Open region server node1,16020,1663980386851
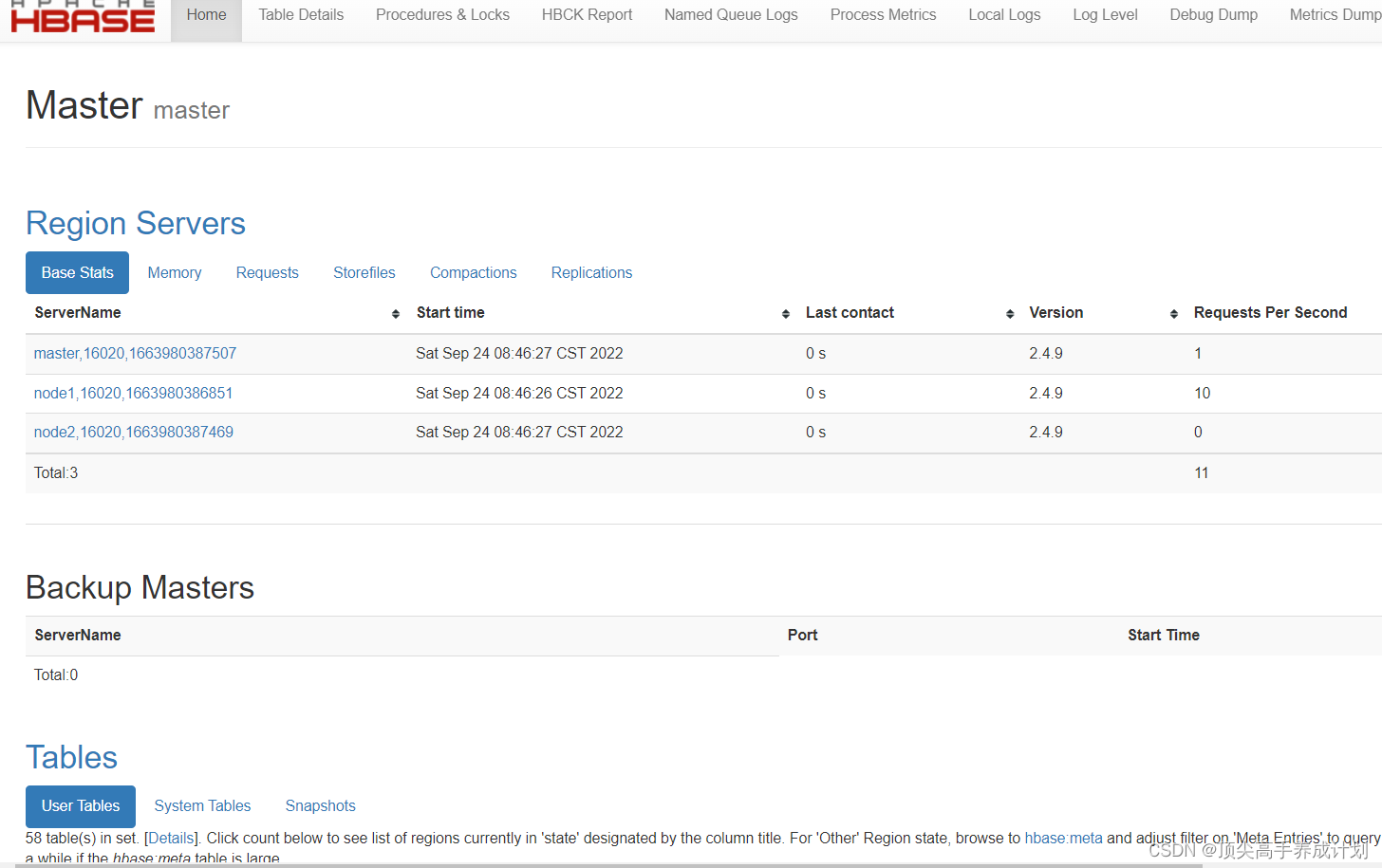This screenshot has height=868, width=1382. coord(133,393)
